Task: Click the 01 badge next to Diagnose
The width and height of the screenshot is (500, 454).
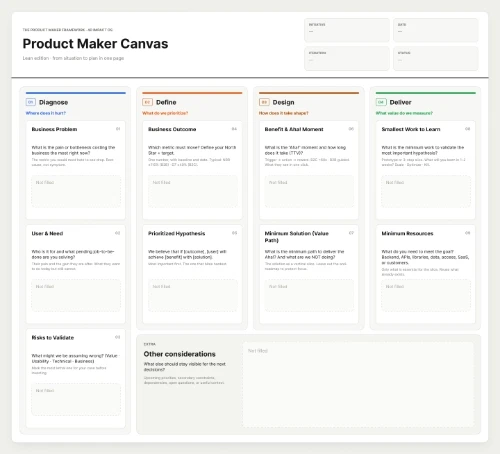Action: [31, 102]
